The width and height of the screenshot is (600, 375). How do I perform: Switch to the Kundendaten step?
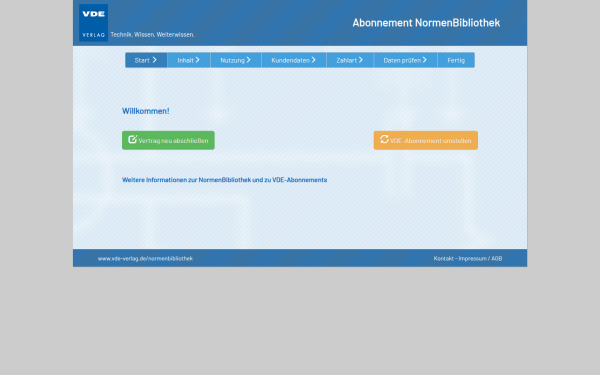point(294,60)
